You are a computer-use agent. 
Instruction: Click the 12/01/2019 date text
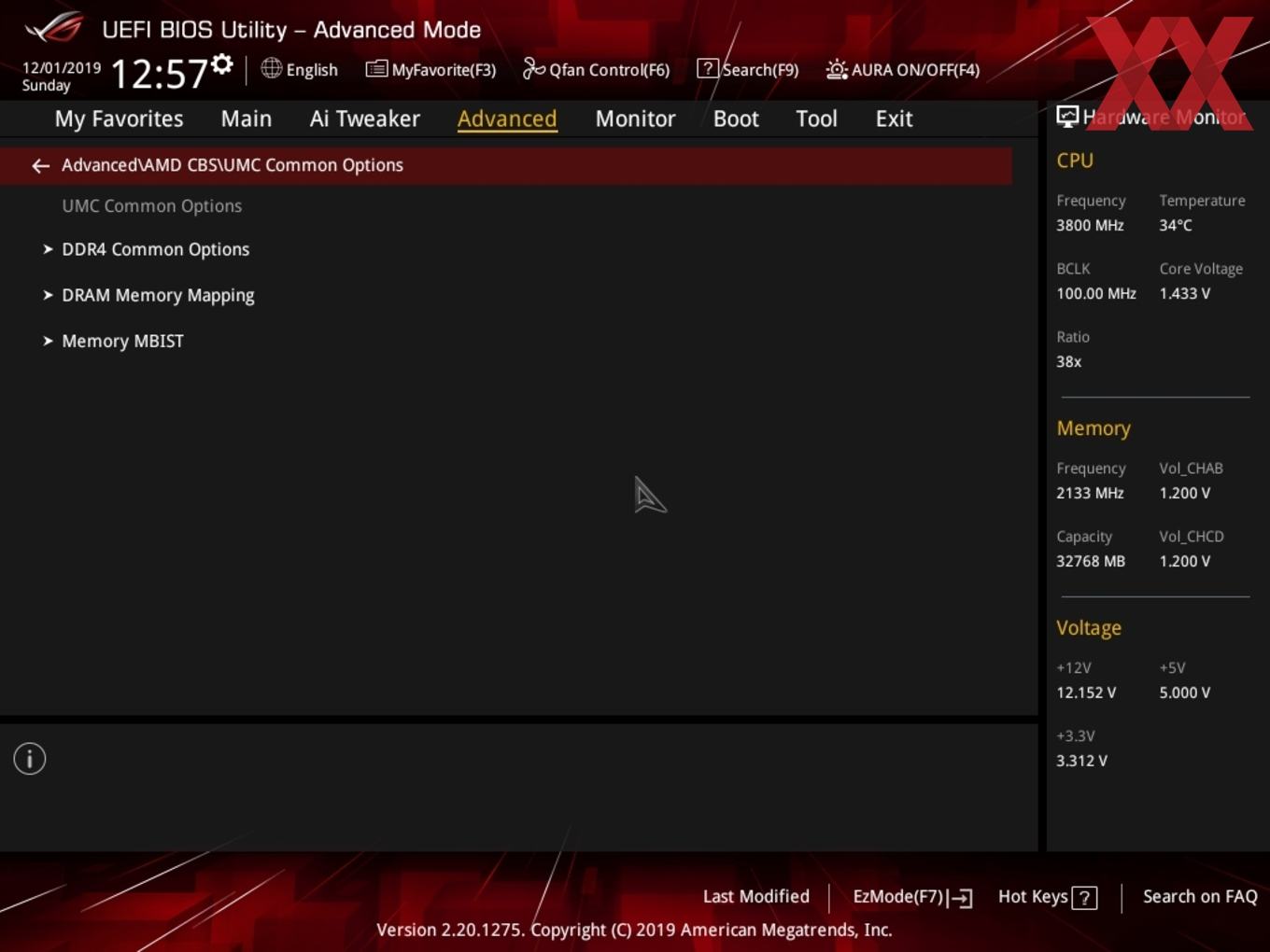[x=61, y=68]
